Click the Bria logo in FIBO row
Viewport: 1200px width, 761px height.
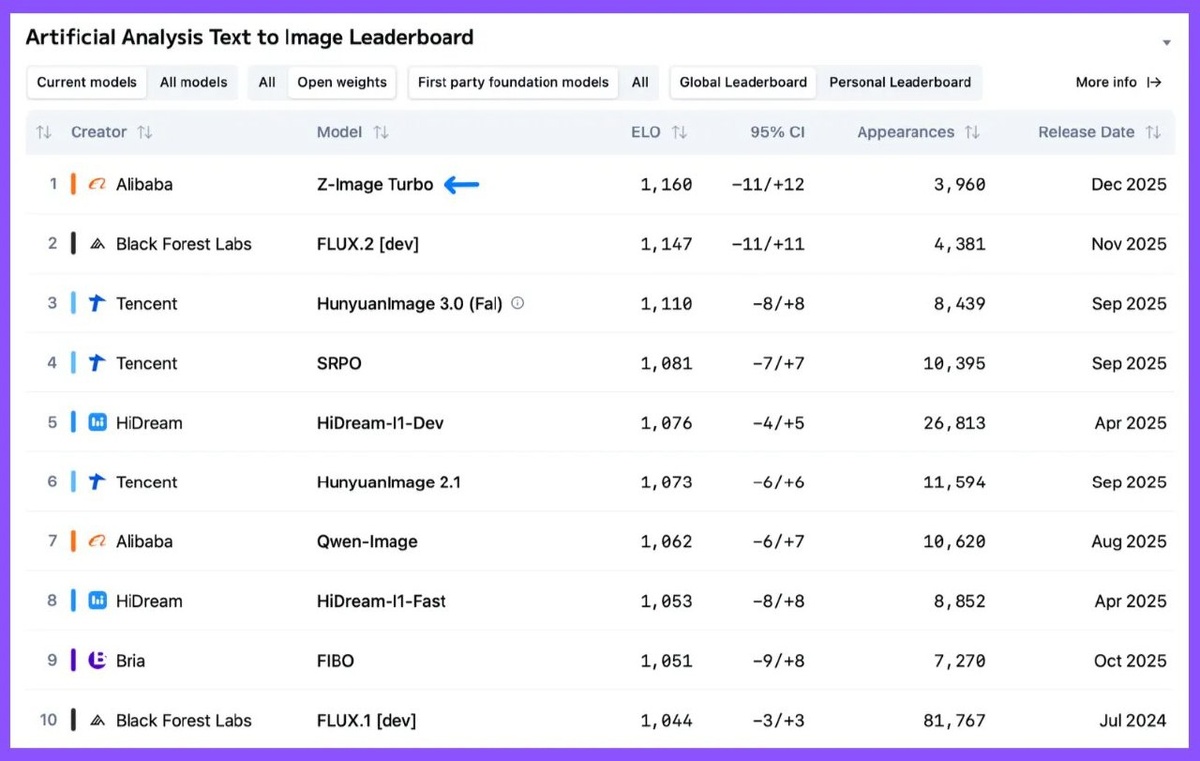pos(97,660)
